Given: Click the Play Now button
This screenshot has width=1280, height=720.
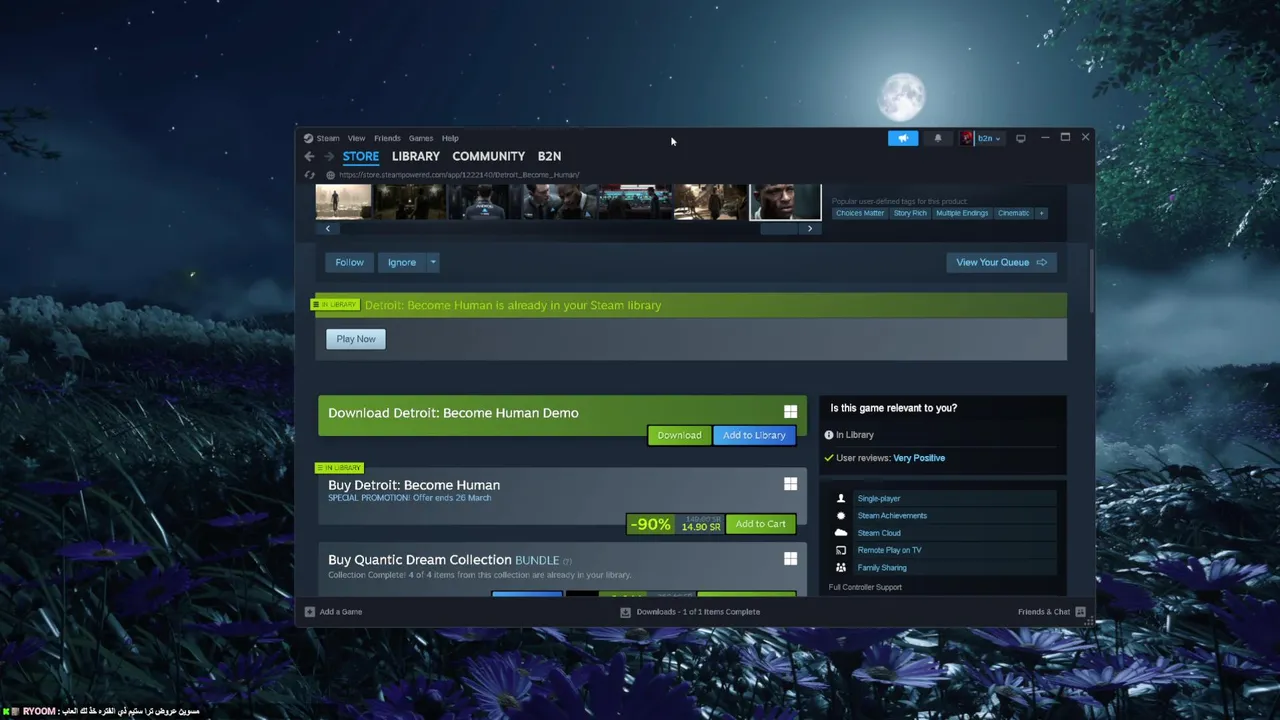Looking at the screenshot, I should click(356, 339).
